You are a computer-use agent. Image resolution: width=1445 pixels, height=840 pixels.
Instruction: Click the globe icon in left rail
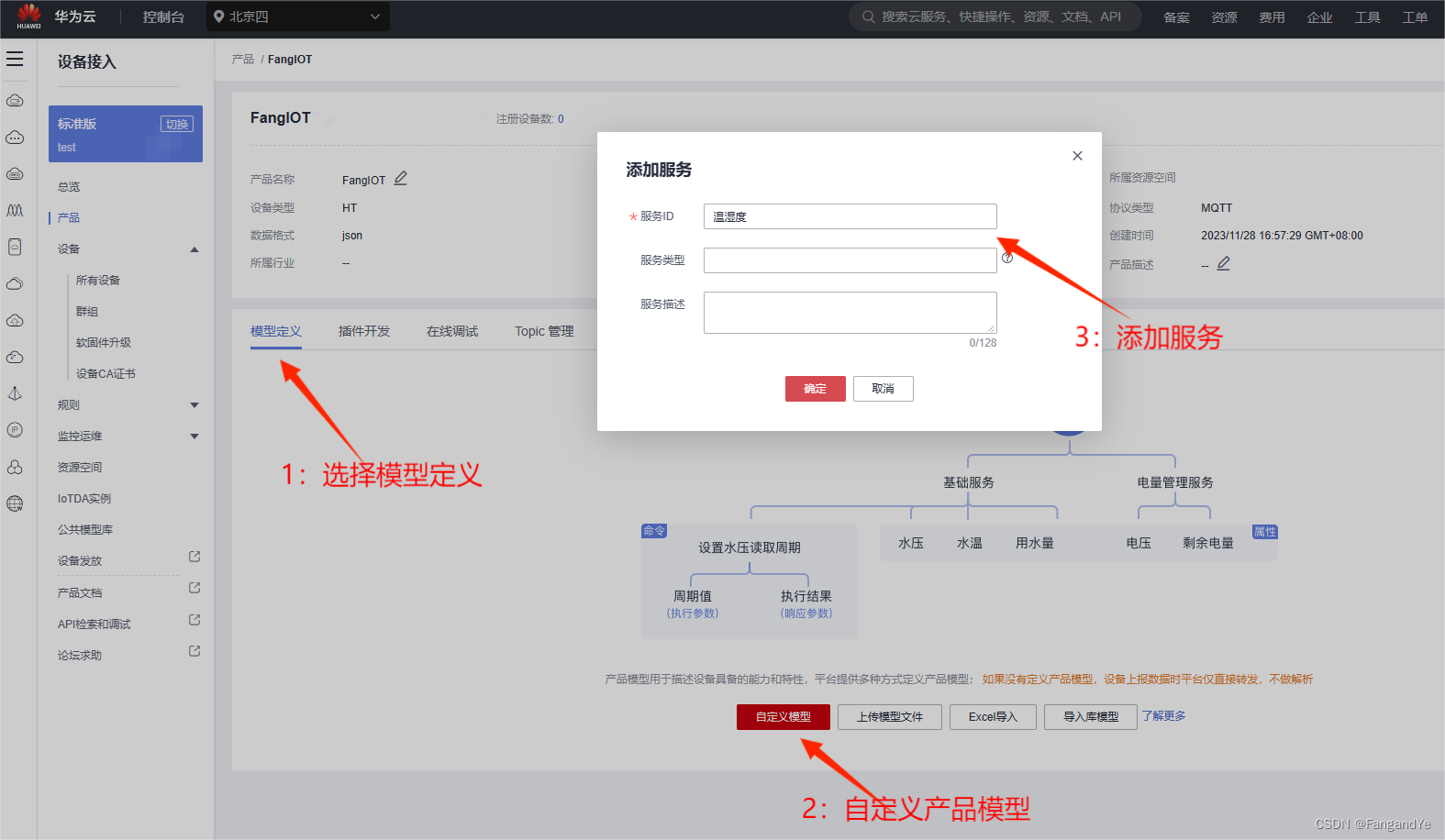point(15,503)
